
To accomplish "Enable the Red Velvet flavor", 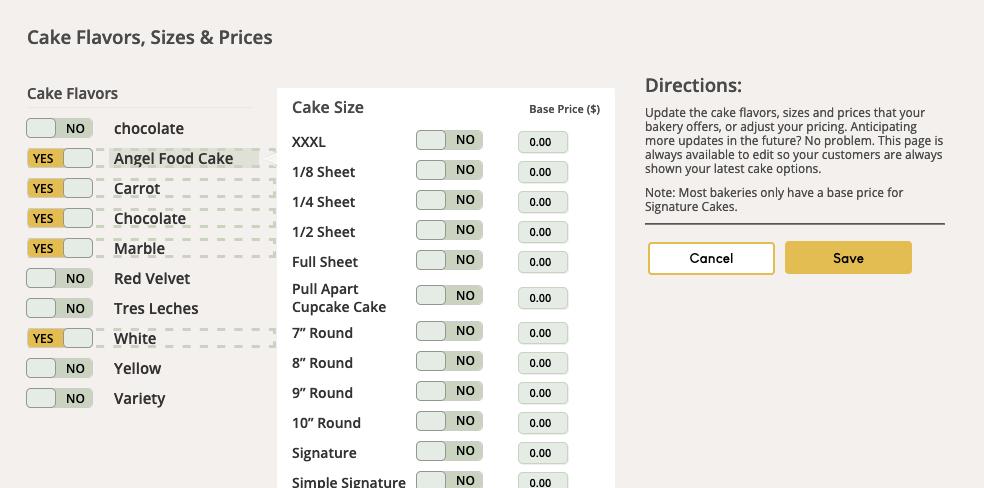I will coord(59,278).
